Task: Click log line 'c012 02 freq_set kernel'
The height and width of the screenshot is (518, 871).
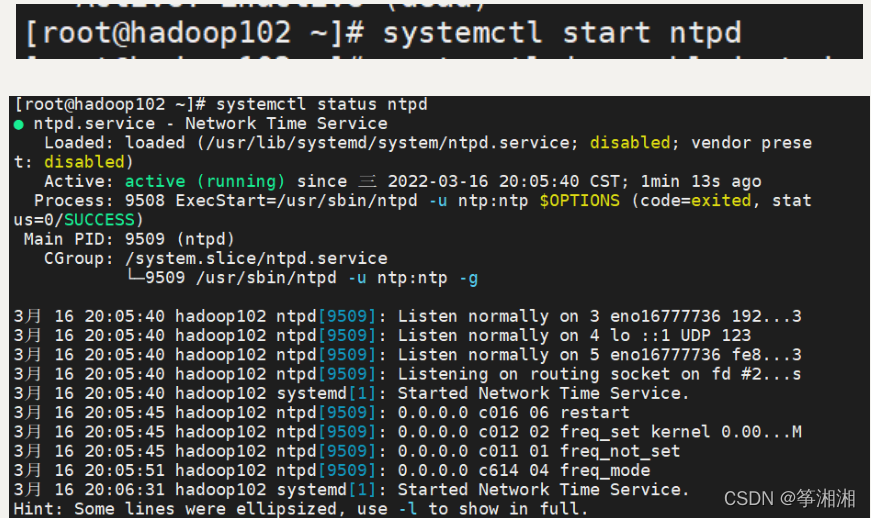Action: coord(408,432)
